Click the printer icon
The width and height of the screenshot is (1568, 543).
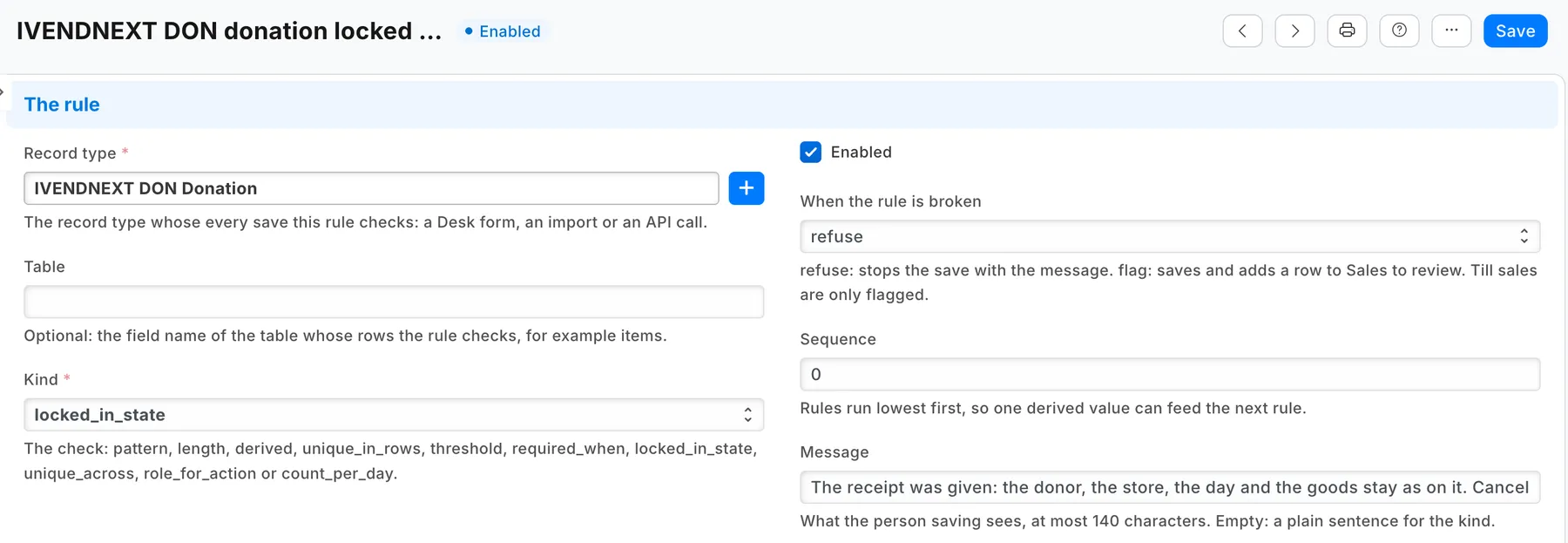1347,31
